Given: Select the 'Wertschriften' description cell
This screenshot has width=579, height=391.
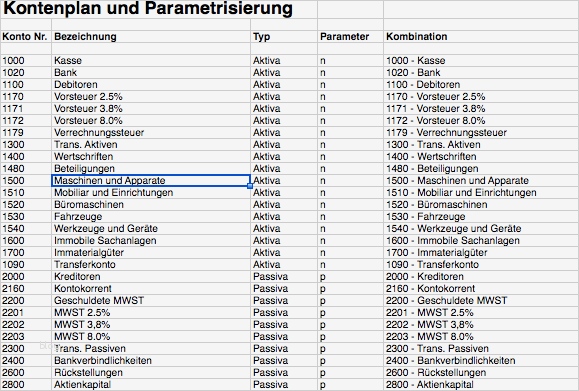Looking at the screenshot, I should [x=151, y=157].
